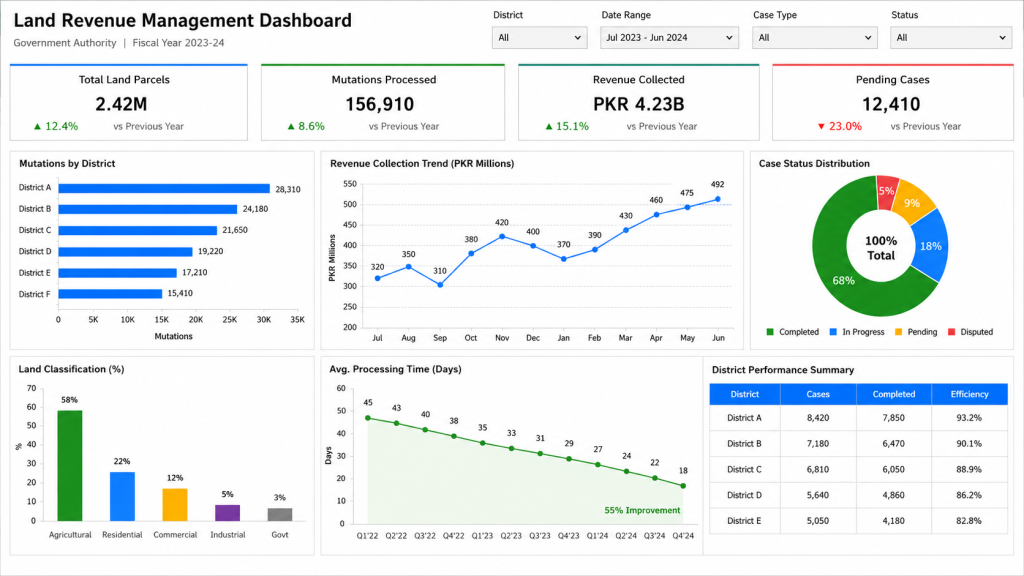1024x576 pixels.
Task: Click the '55% Improvement' annotation
Action: (642, 511)
